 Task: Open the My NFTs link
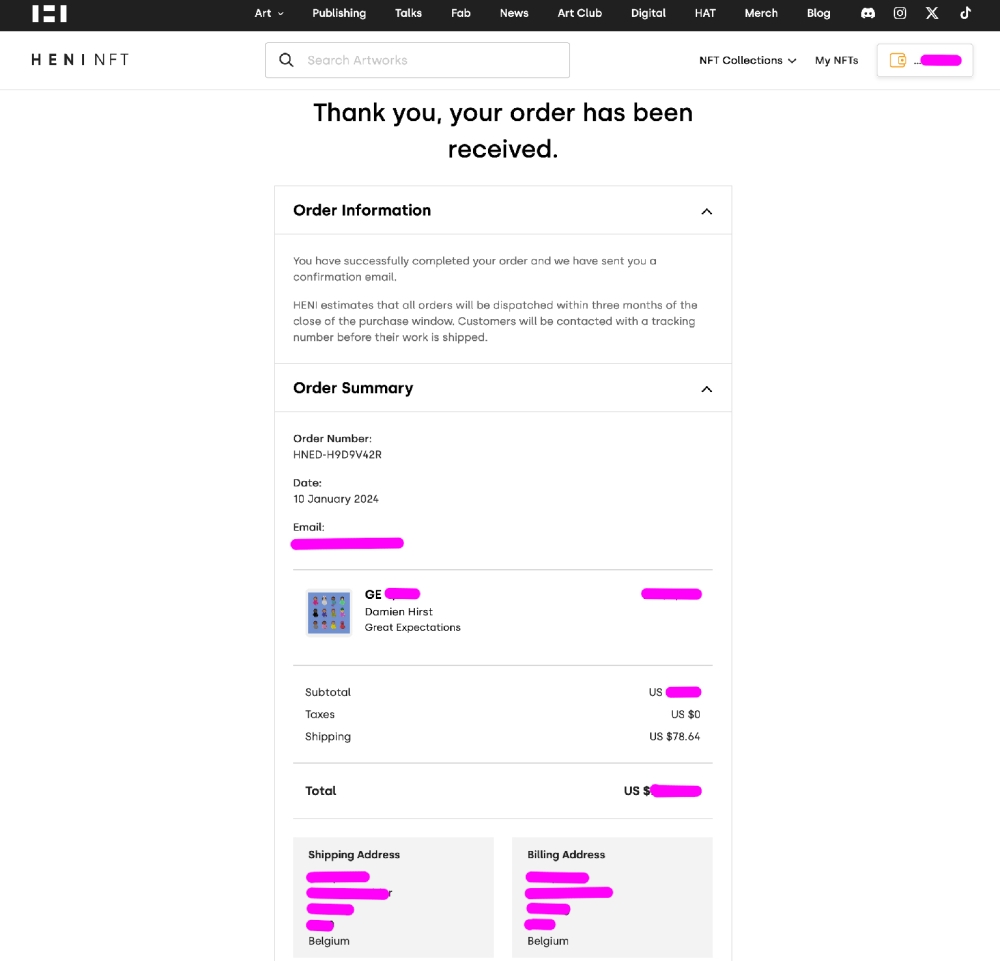coord(836,60)
